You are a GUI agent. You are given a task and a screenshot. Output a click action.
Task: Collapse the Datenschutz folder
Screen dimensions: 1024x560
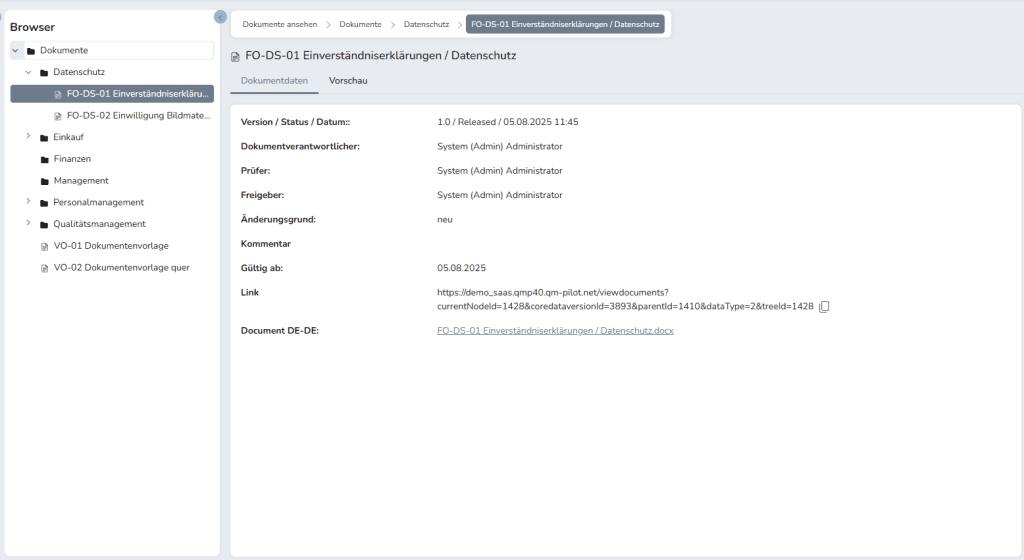pos(28,72)
